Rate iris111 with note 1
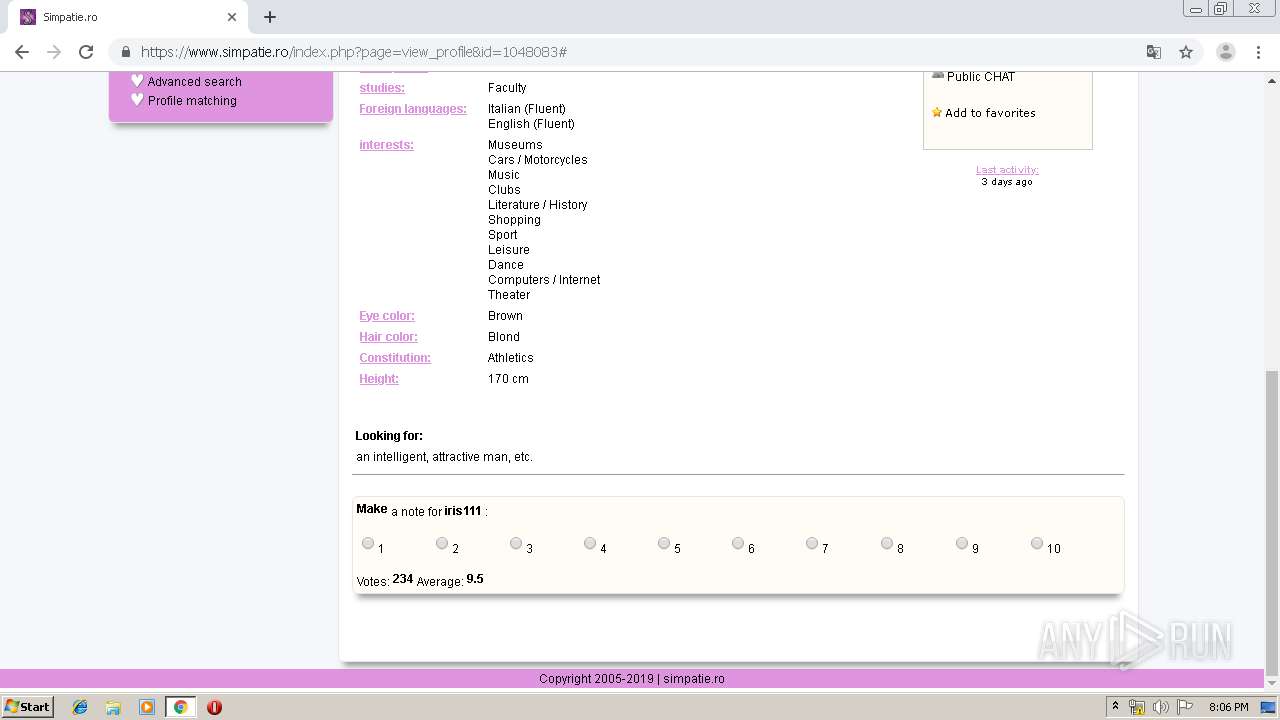1280x720 pixels. point(368,543)
